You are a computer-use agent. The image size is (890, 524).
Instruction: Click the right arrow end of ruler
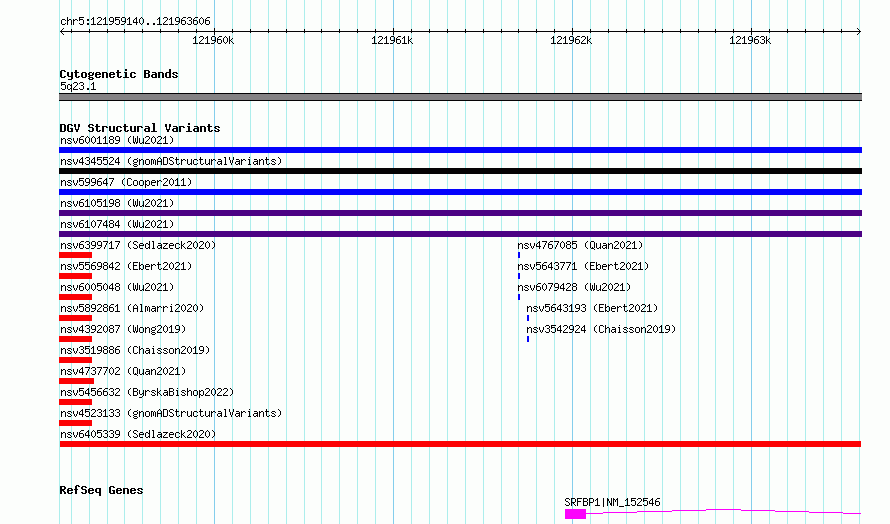[859, 31]
